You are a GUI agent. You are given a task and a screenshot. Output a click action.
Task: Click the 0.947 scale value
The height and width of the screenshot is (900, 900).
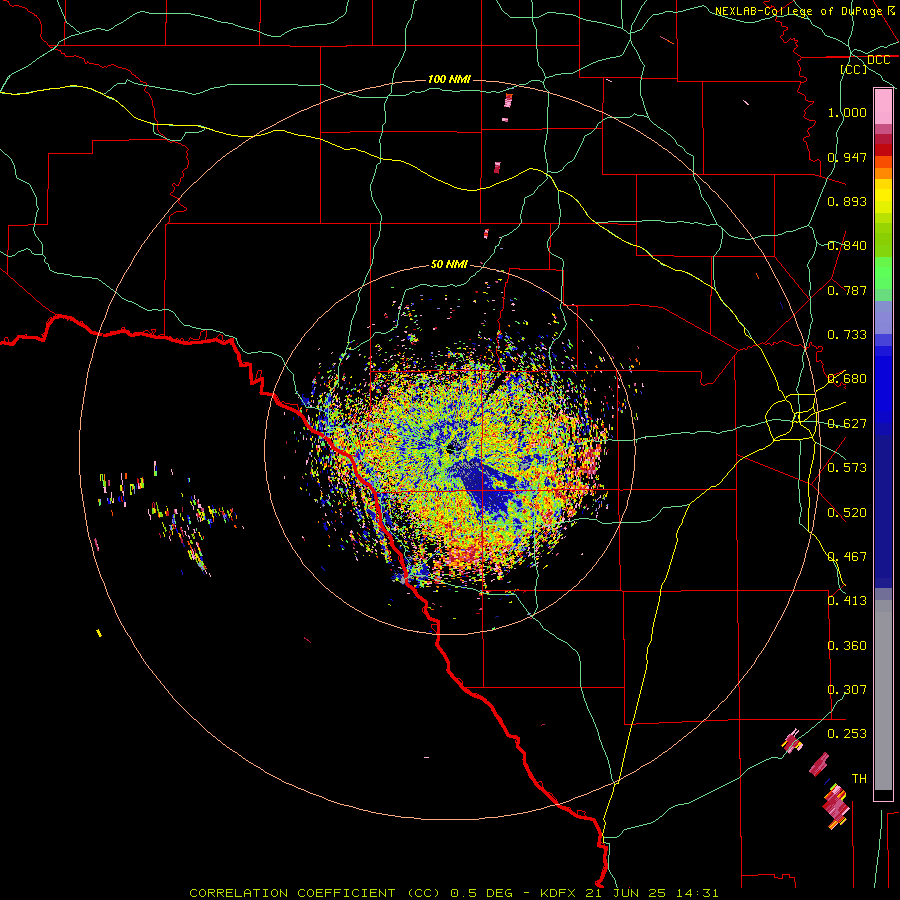click(x=847, y=157)
